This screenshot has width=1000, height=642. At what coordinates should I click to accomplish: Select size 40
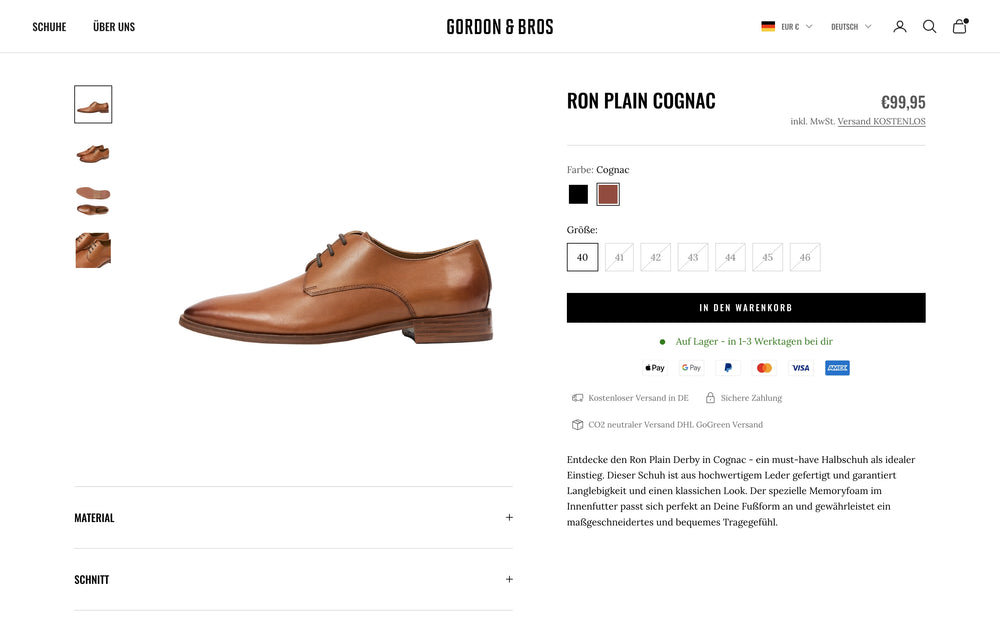click(x=582, y=257)
